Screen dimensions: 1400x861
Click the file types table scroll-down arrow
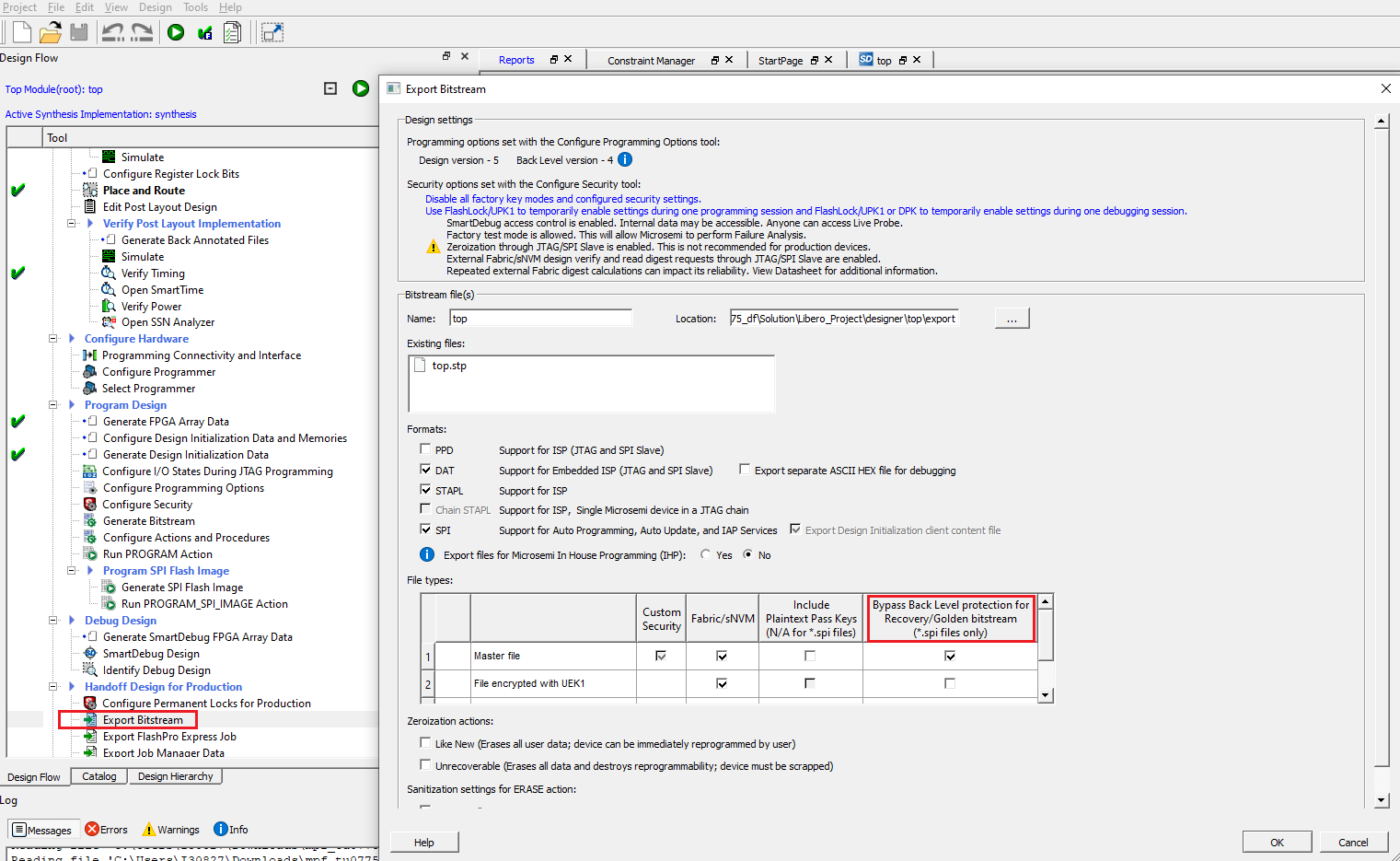click(1046, 696)
